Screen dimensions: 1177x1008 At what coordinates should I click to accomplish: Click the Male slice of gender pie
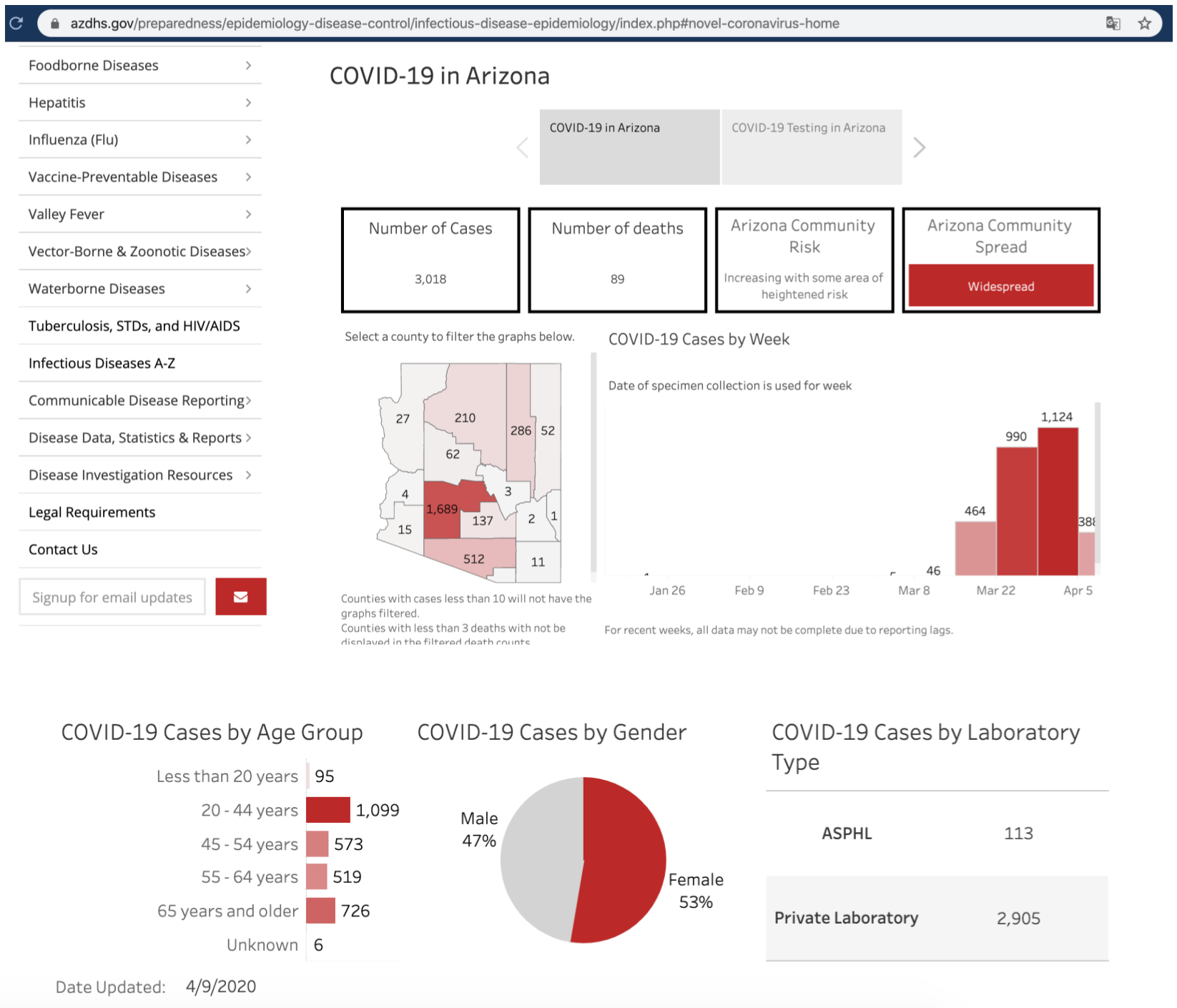tap(541, 858)
